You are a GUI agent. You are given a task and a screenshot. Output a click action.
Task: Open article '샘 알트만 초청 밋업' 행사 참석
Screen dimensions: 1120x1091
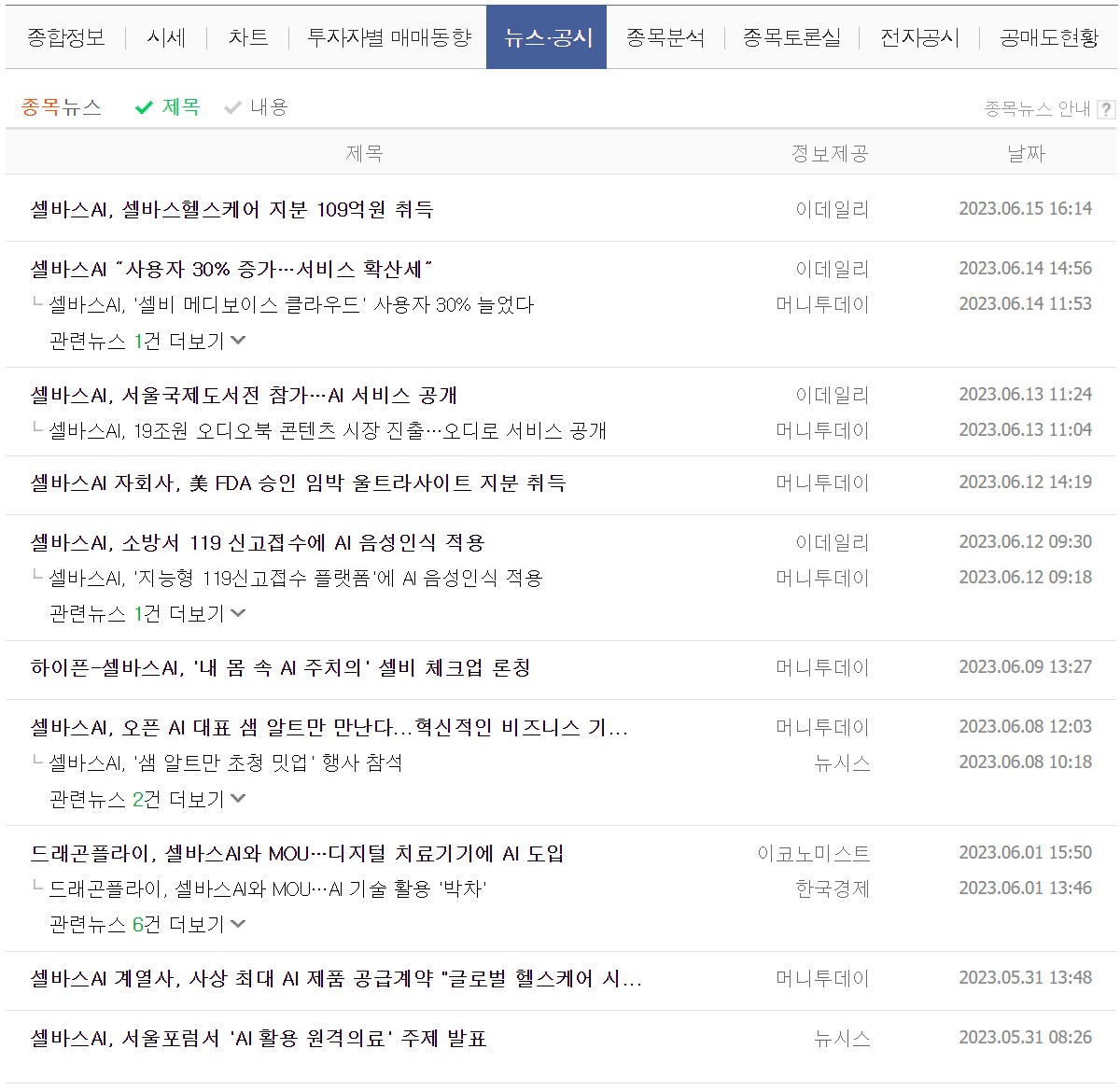pos(226,762)
